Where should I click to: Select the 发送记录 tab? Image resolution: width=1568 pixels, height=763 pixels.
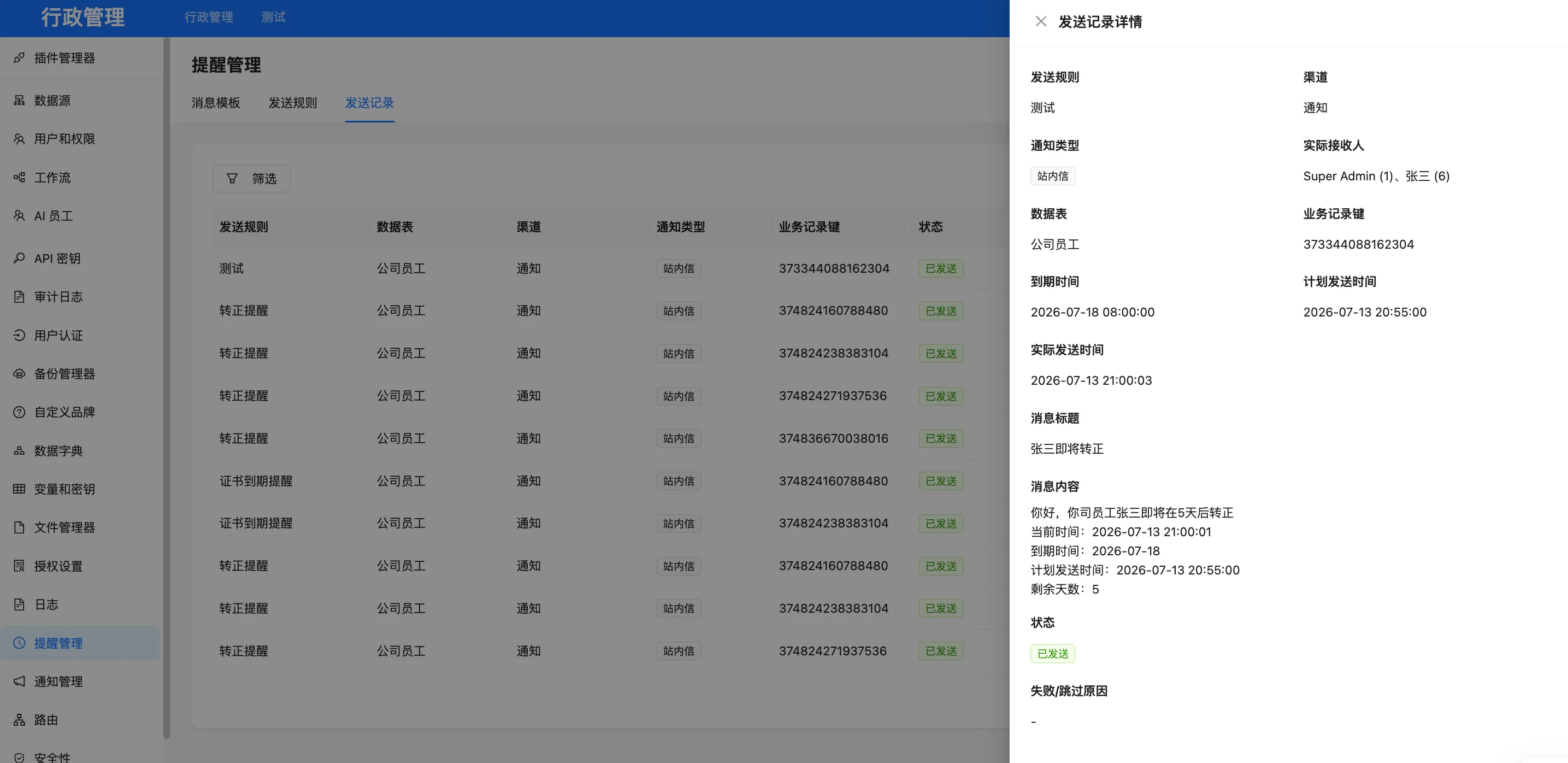coord(369,103)
